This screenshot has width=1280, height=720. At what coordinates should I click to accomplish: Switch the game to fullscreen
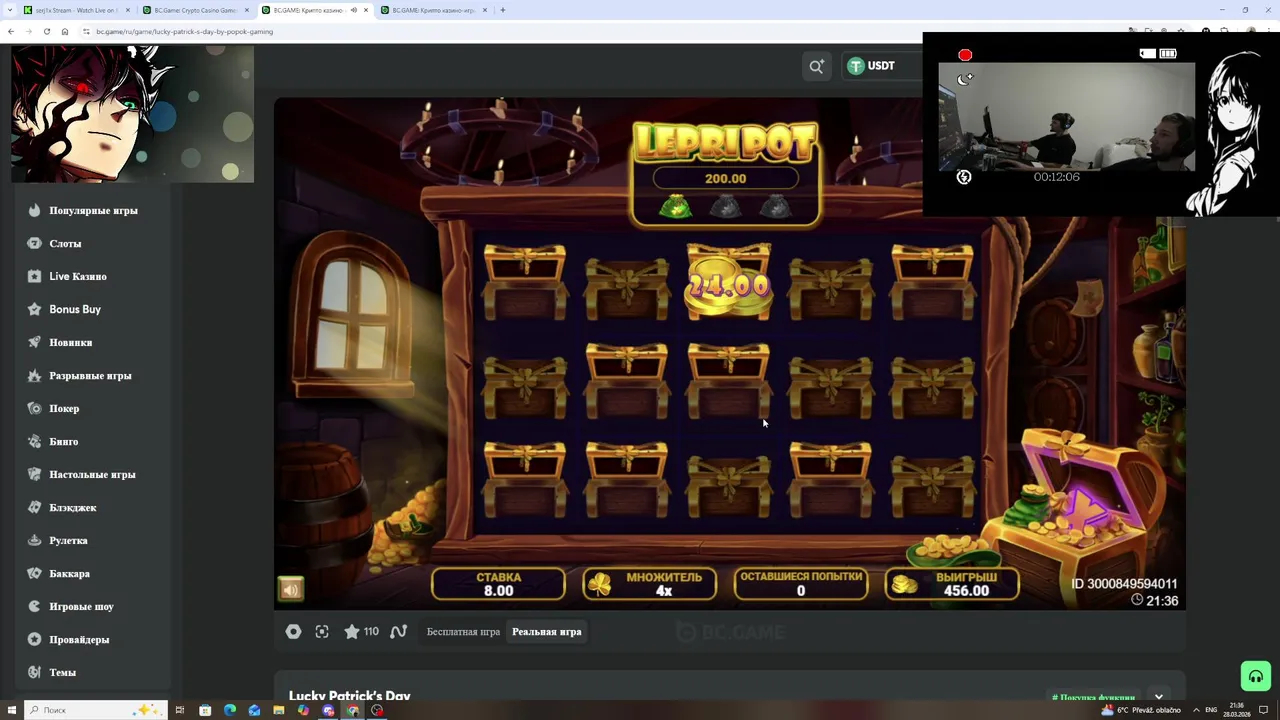click(322, 632)
